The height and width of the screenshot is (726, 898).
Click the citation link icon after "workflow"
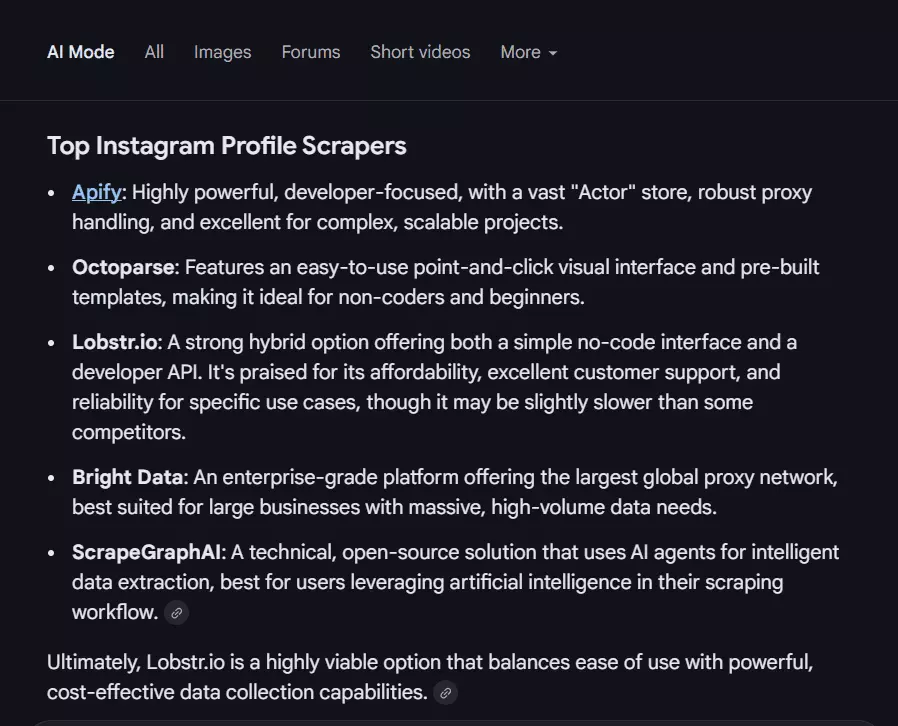tap(176, 612)
